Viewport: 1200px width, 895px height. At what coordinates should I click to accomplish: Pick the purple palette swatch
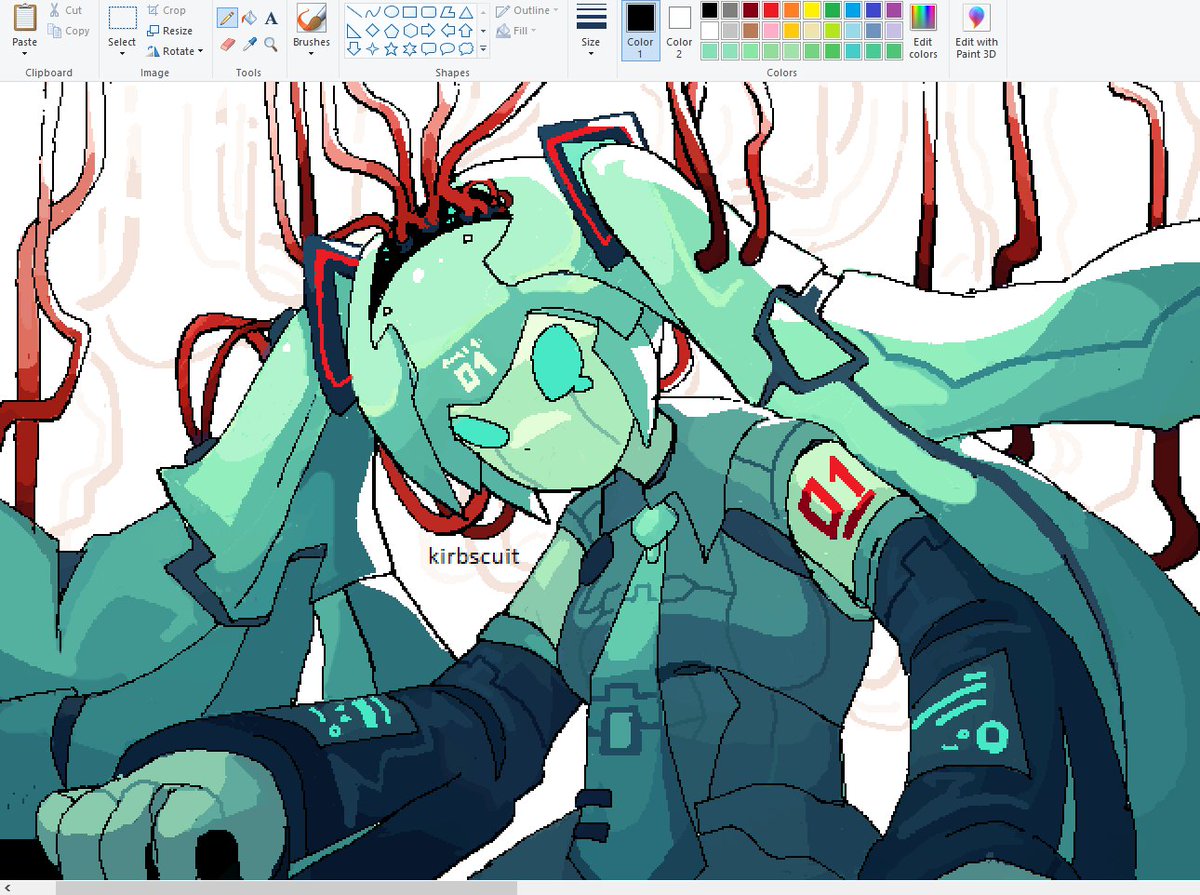[x=894, y=10]
